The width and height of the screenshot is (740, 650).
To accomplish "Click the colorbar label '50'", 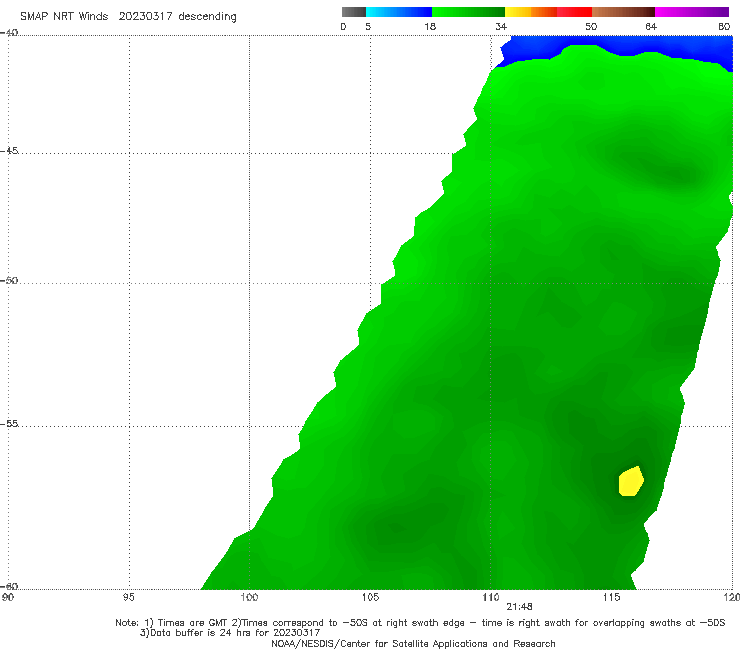I will (591, 26).
